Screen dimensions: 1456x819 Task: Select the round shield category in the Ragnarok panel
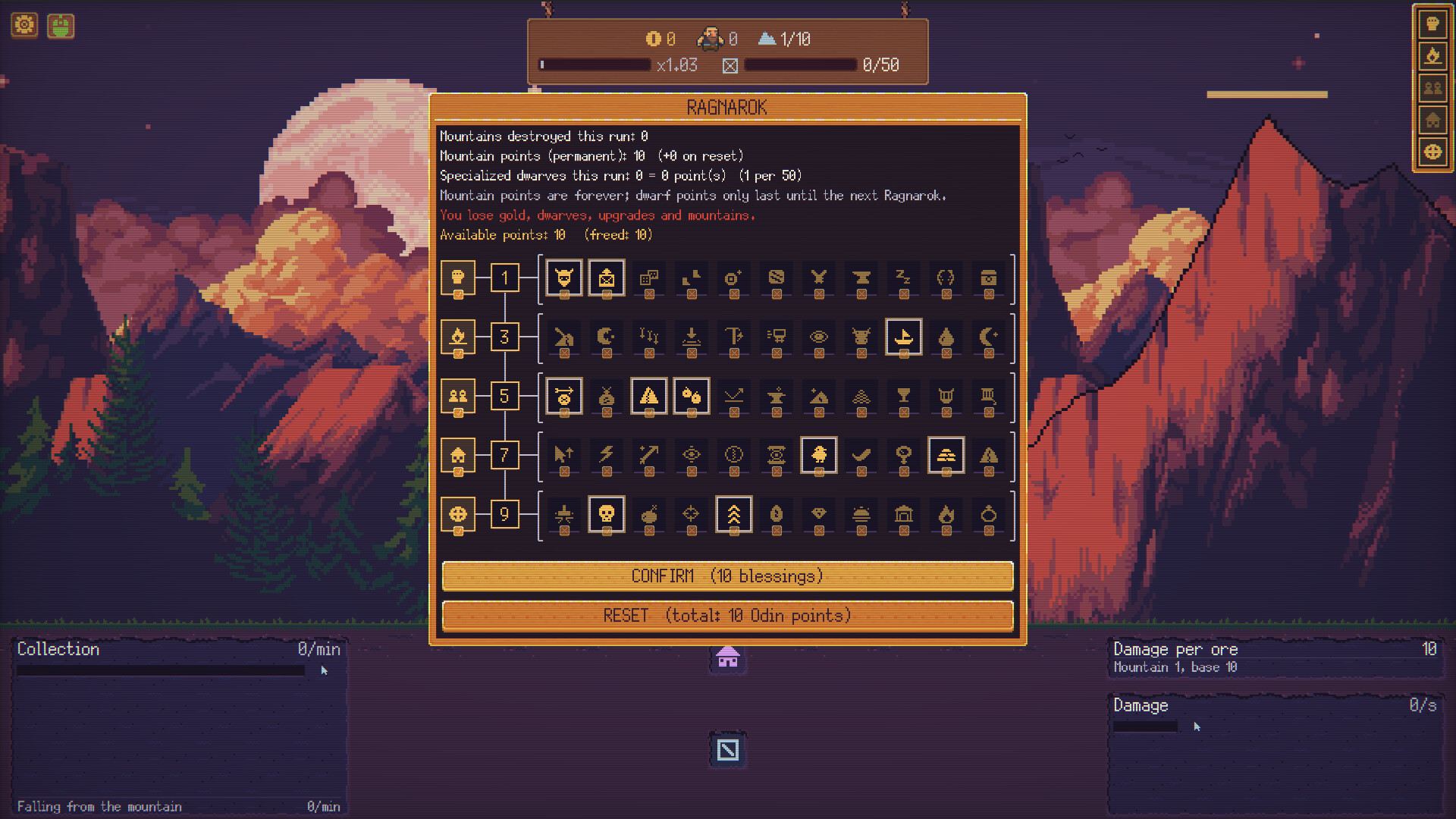coord(458,514)
